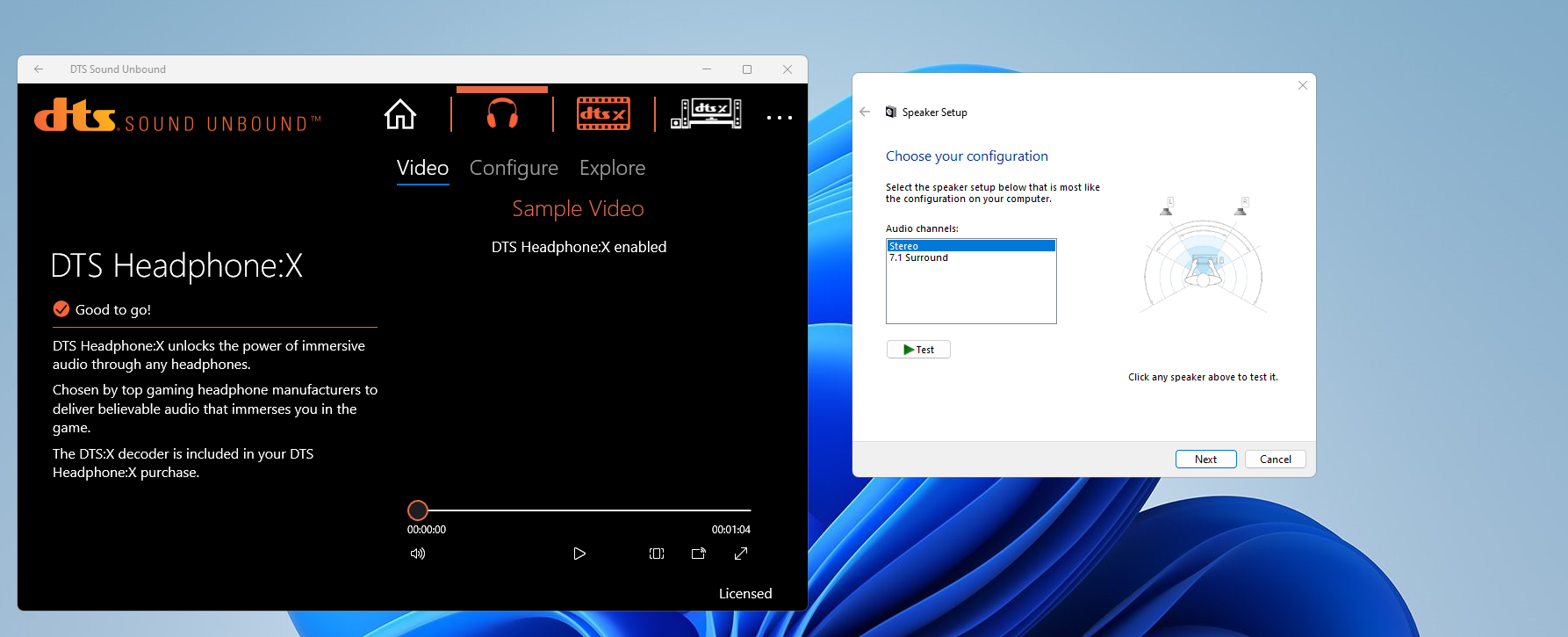Click the listener figure in speaker diagram
Image resolution: width=1568 pixels, height=637 pixels.
tap(1203, 271)
